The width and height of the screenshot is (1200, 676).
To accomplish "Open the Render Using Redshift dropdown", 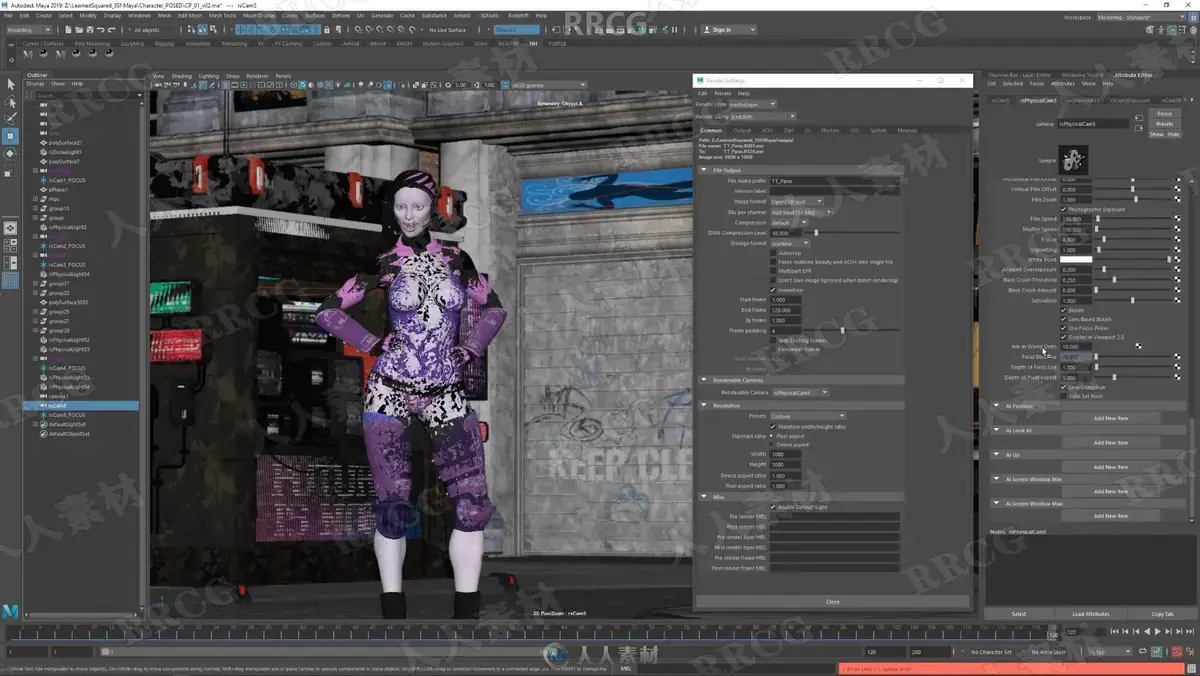I will (x=763, y=116).
